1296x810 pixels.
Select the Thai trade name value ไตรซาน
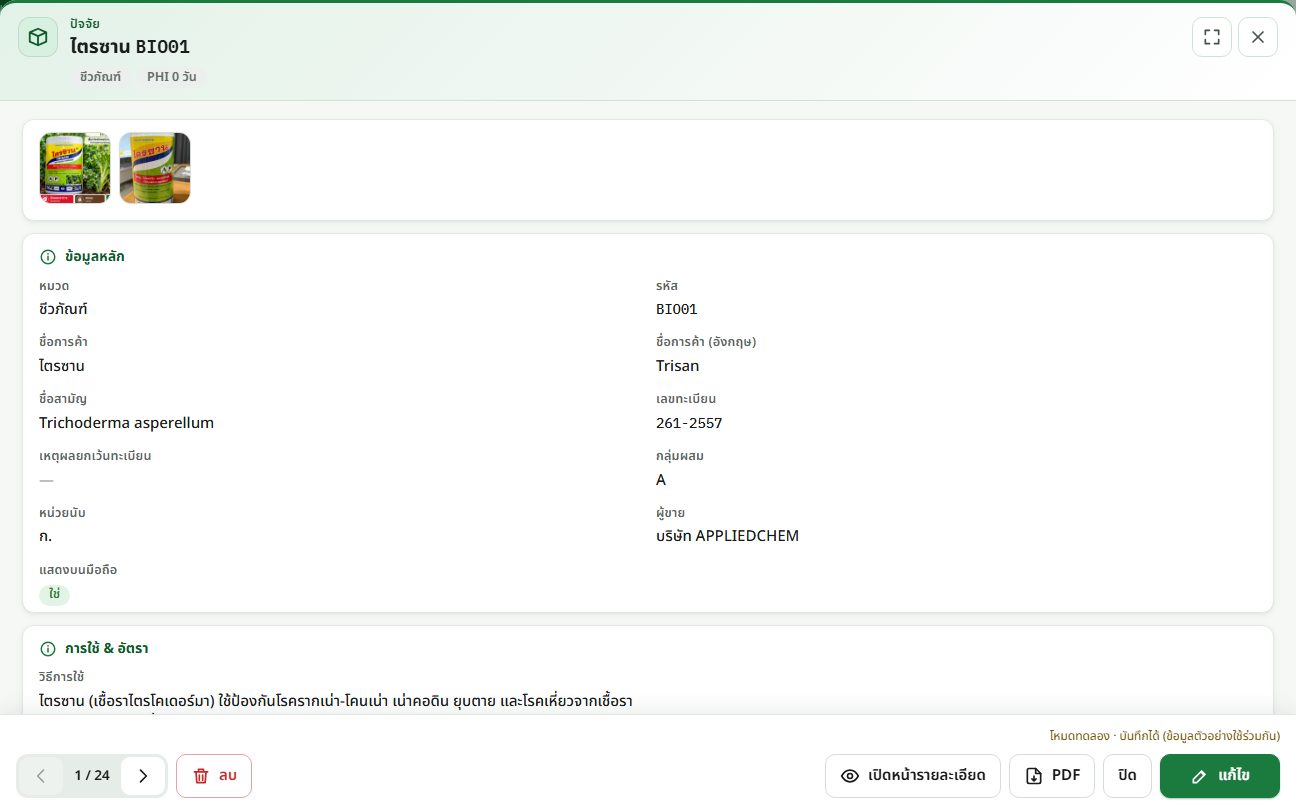tap(62, 366)
